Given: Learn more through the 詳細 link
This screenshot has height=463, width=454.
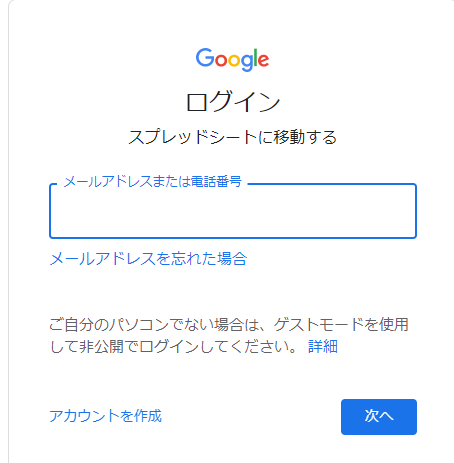Looking at the screenshot, I should coord(323,346).
